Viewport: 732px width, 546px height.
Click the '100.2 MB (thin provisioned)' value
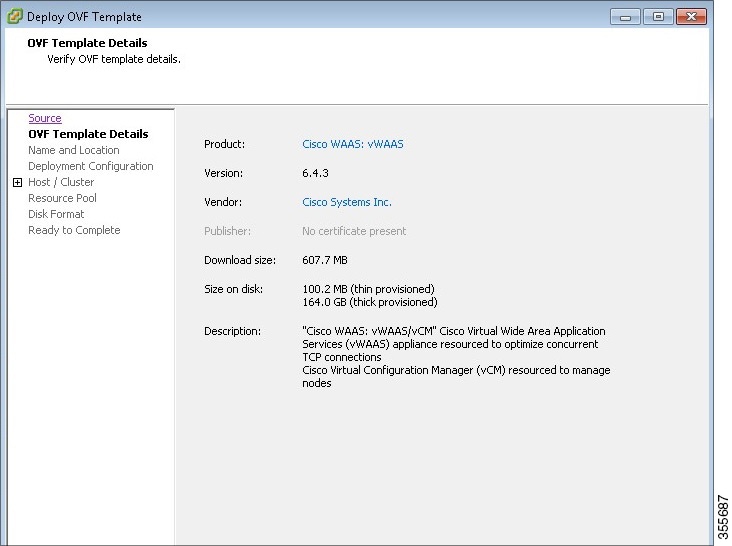click(x=368, y=289)
